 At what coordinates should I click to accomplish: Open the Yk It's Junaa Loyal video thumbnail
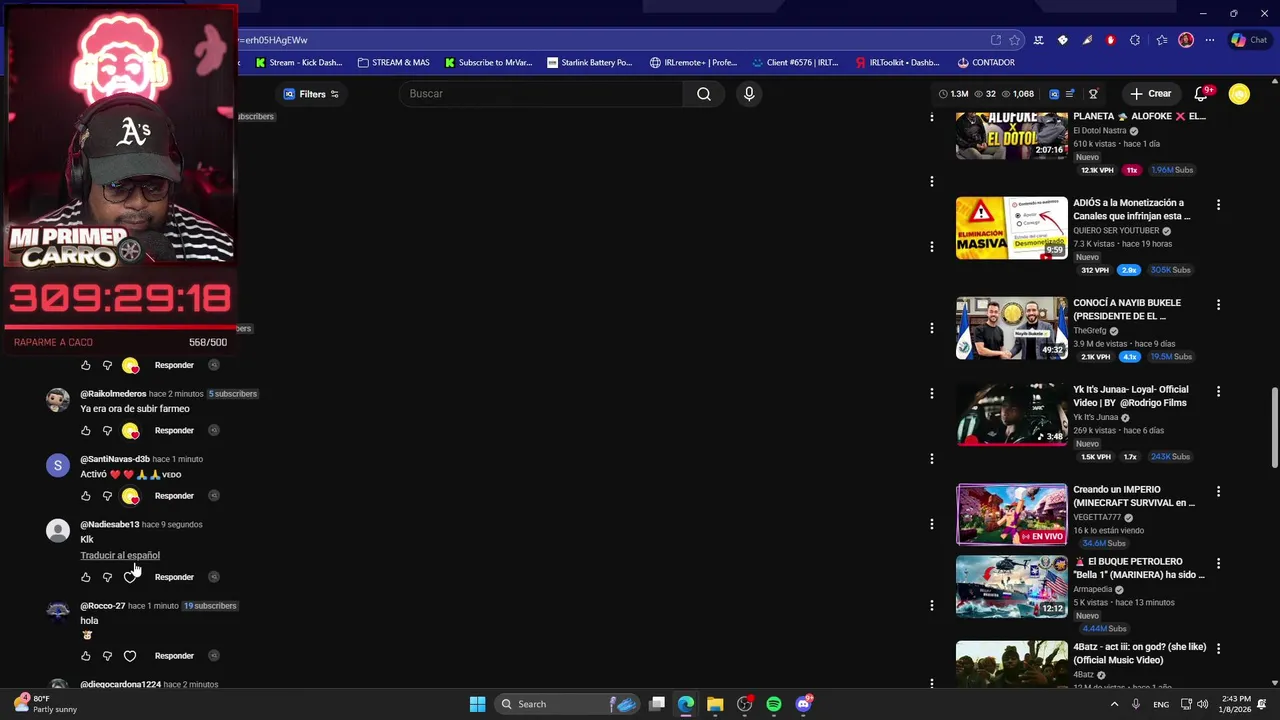coord(1011,415)
